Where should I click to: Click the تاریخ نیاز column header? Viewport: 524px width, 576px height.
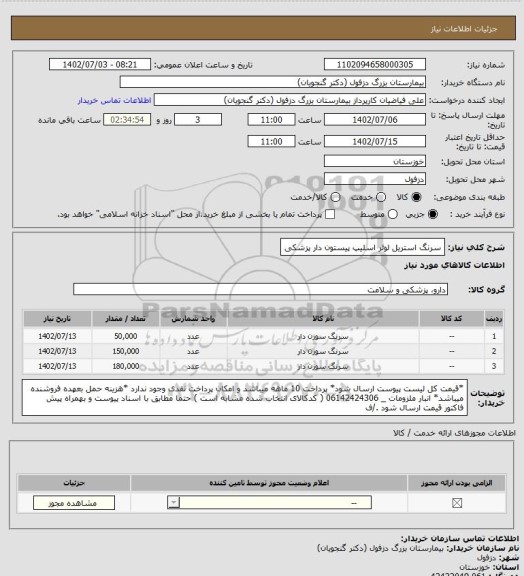click(x=57, y=318)
